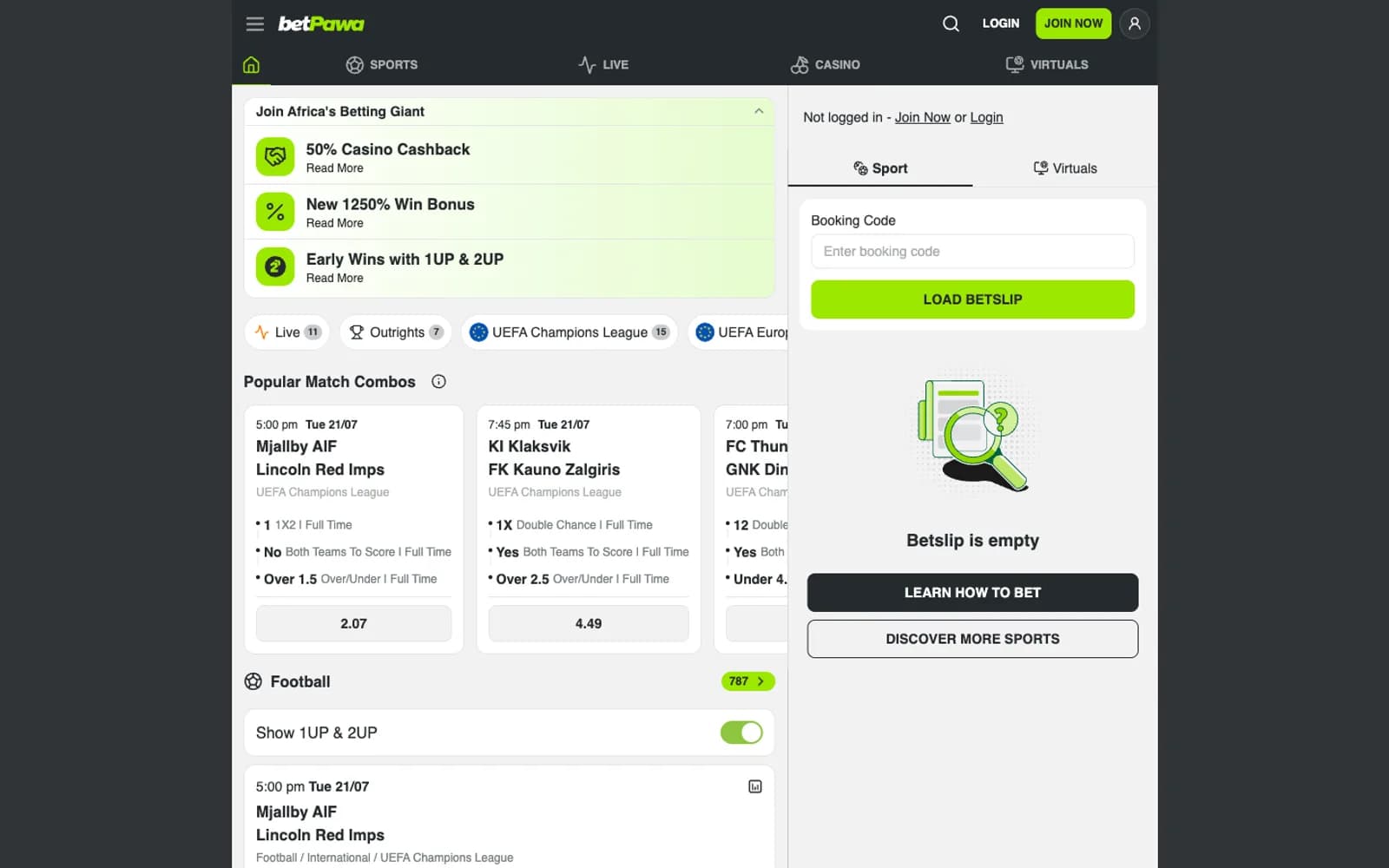Screen dimensions: 1389x868
Task: Select the Live 11 filter chip
Action: [287, 332]
